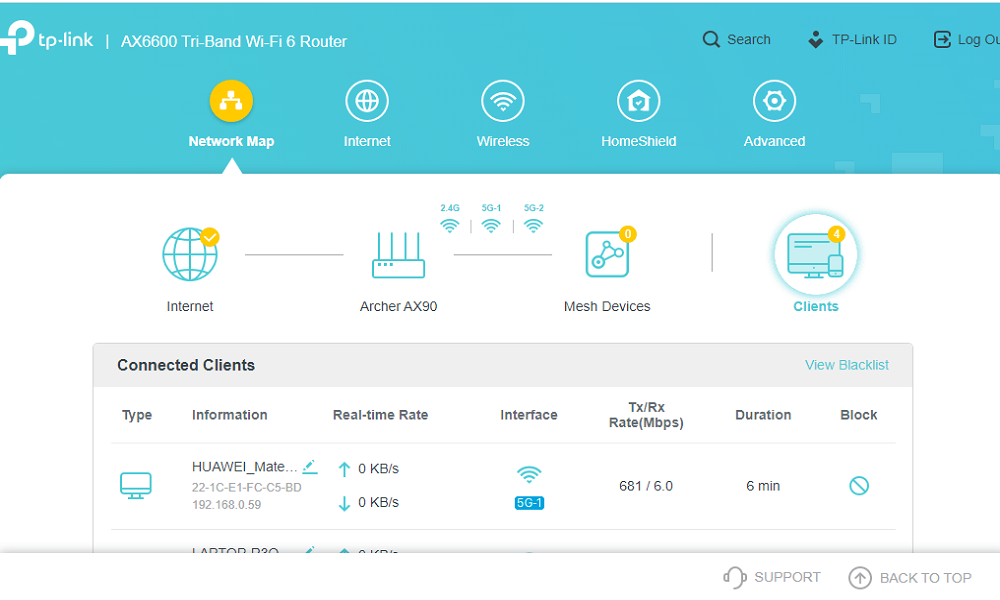
Task: Edit the HUAWEI_Mate device name
Action: click(310, 467)
